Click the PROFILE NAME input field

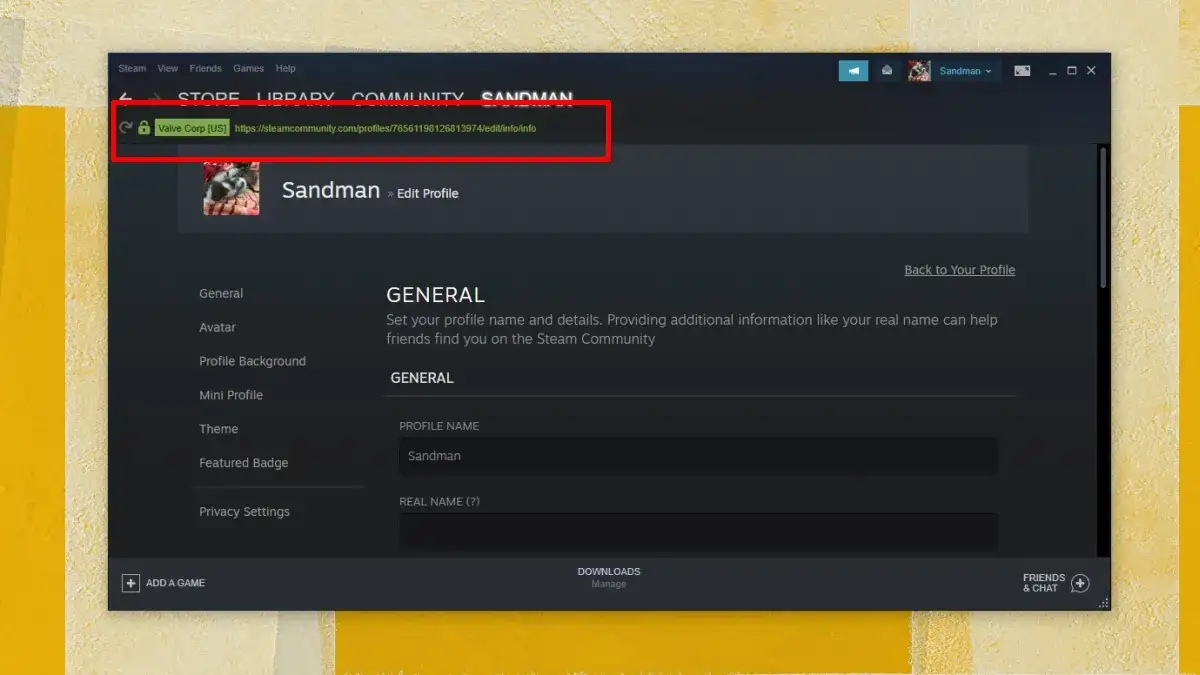[698, 456]
